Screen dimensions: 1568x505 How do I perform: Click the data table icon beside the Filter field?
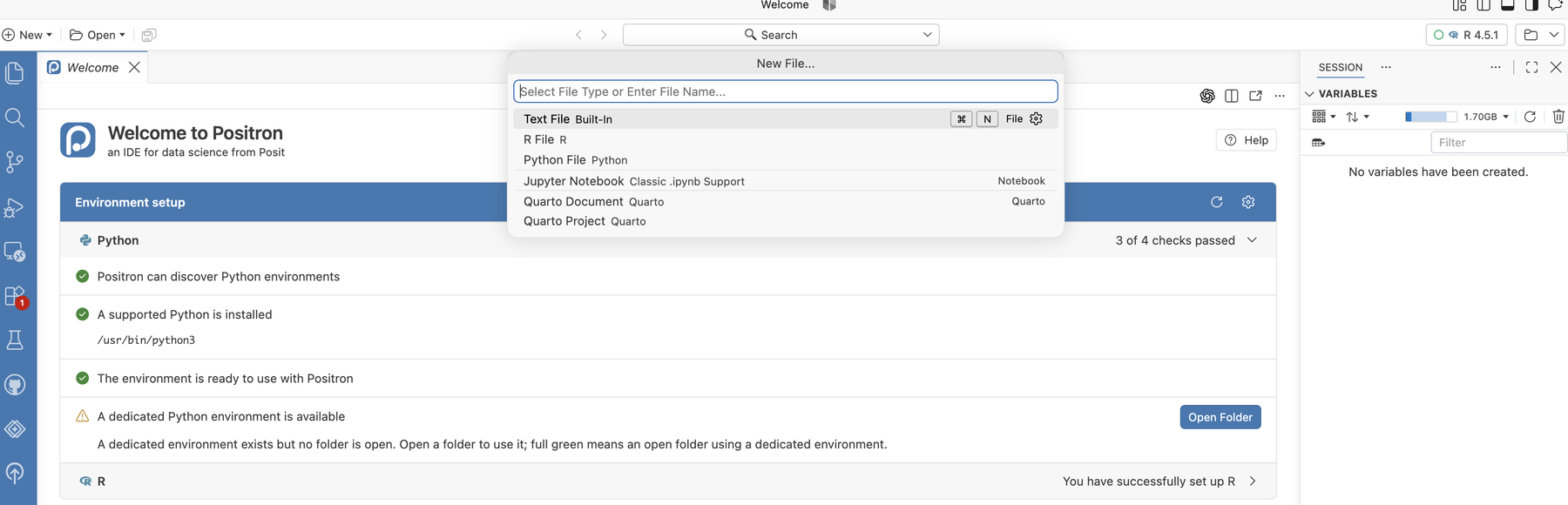[x=1318, y=142]
